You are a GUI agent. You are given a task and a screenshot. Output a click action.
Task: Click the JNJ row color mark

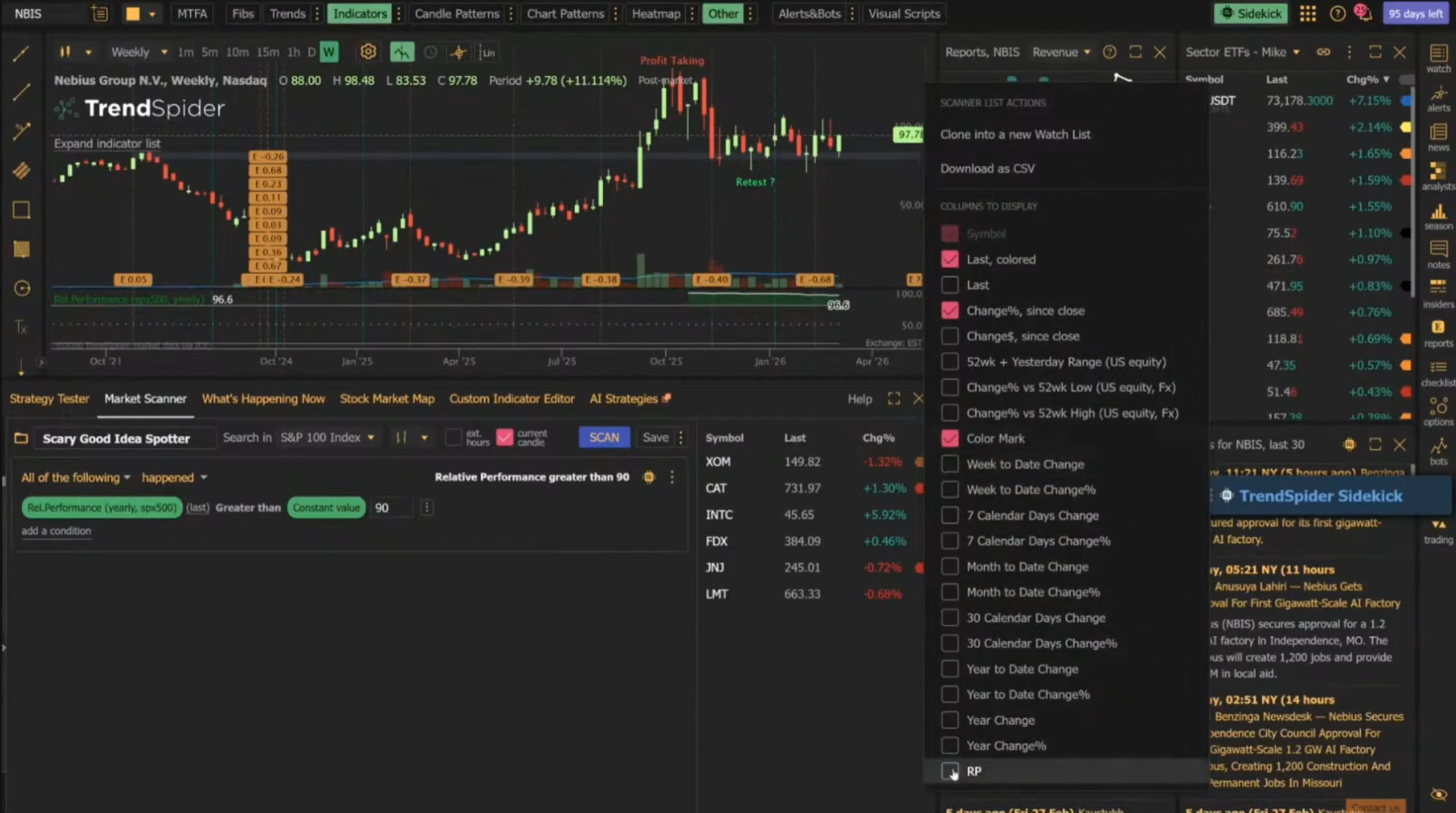point(918,567)
